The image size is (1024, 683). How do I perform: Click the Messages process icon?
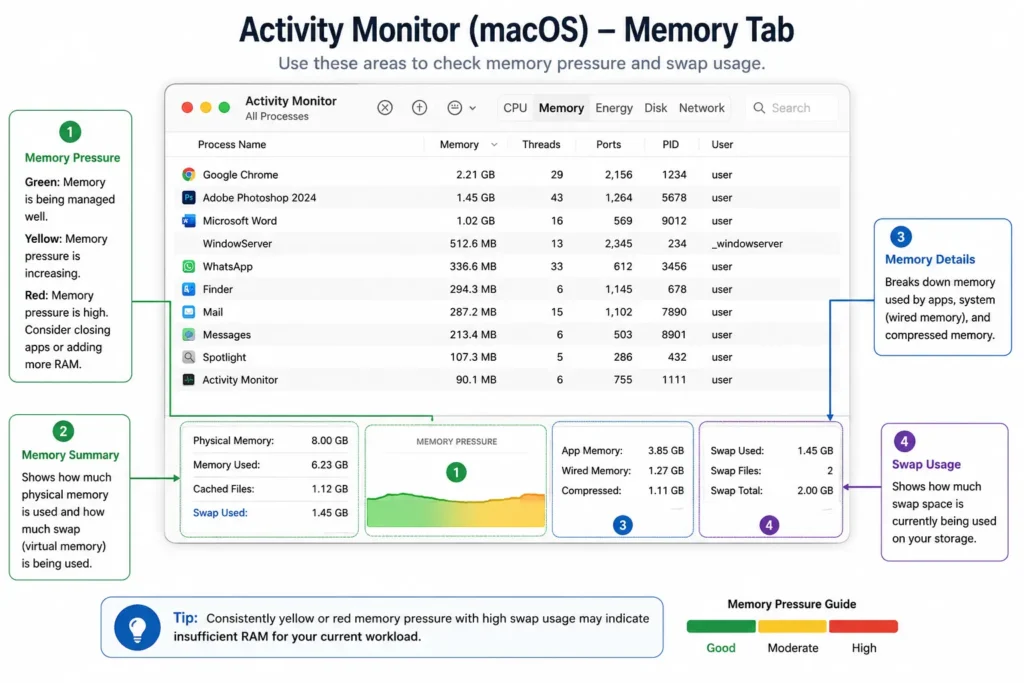click(x=189, y=334)
